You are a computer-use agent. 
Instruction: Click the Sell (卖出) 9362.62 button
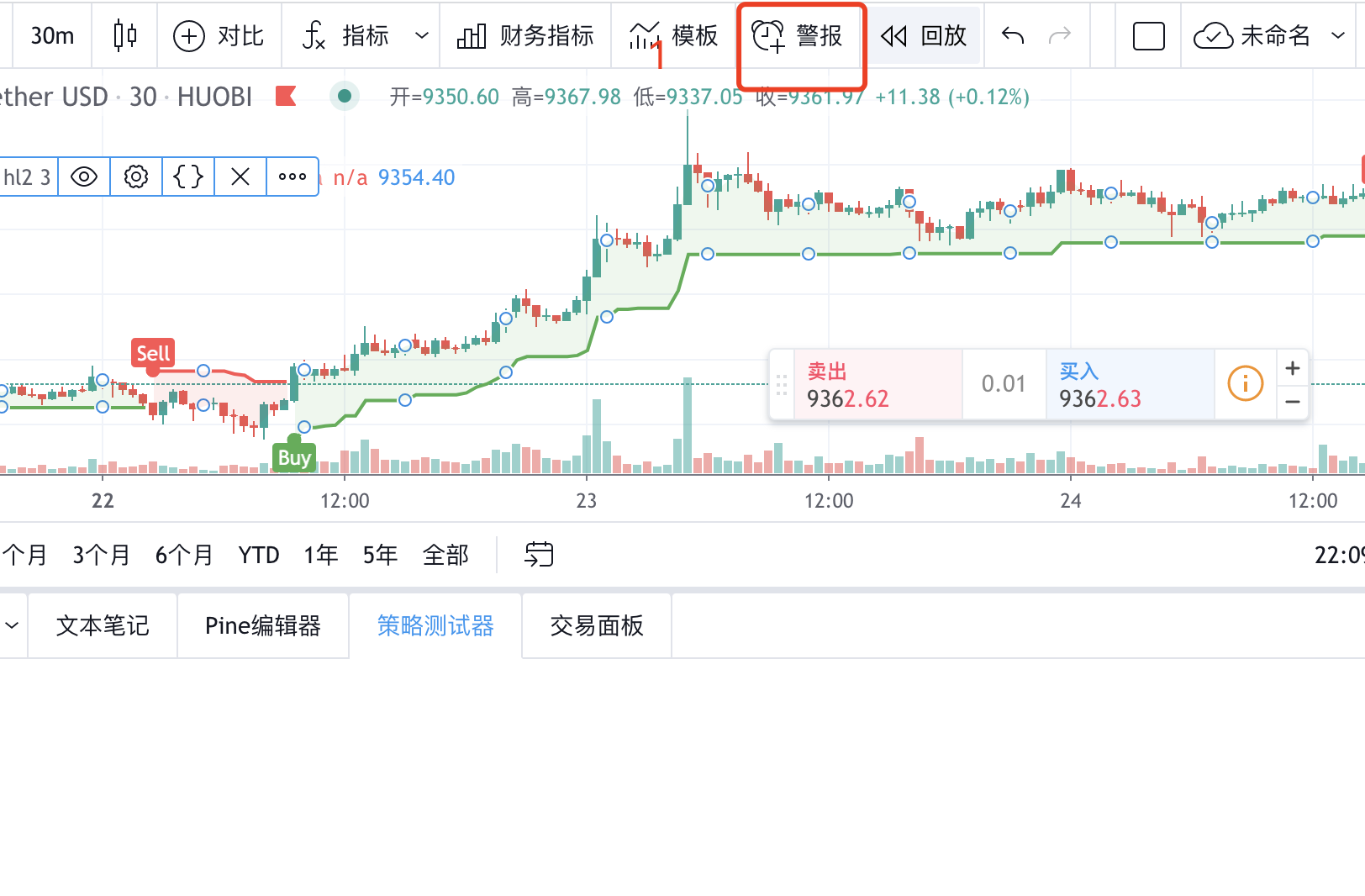876,385
